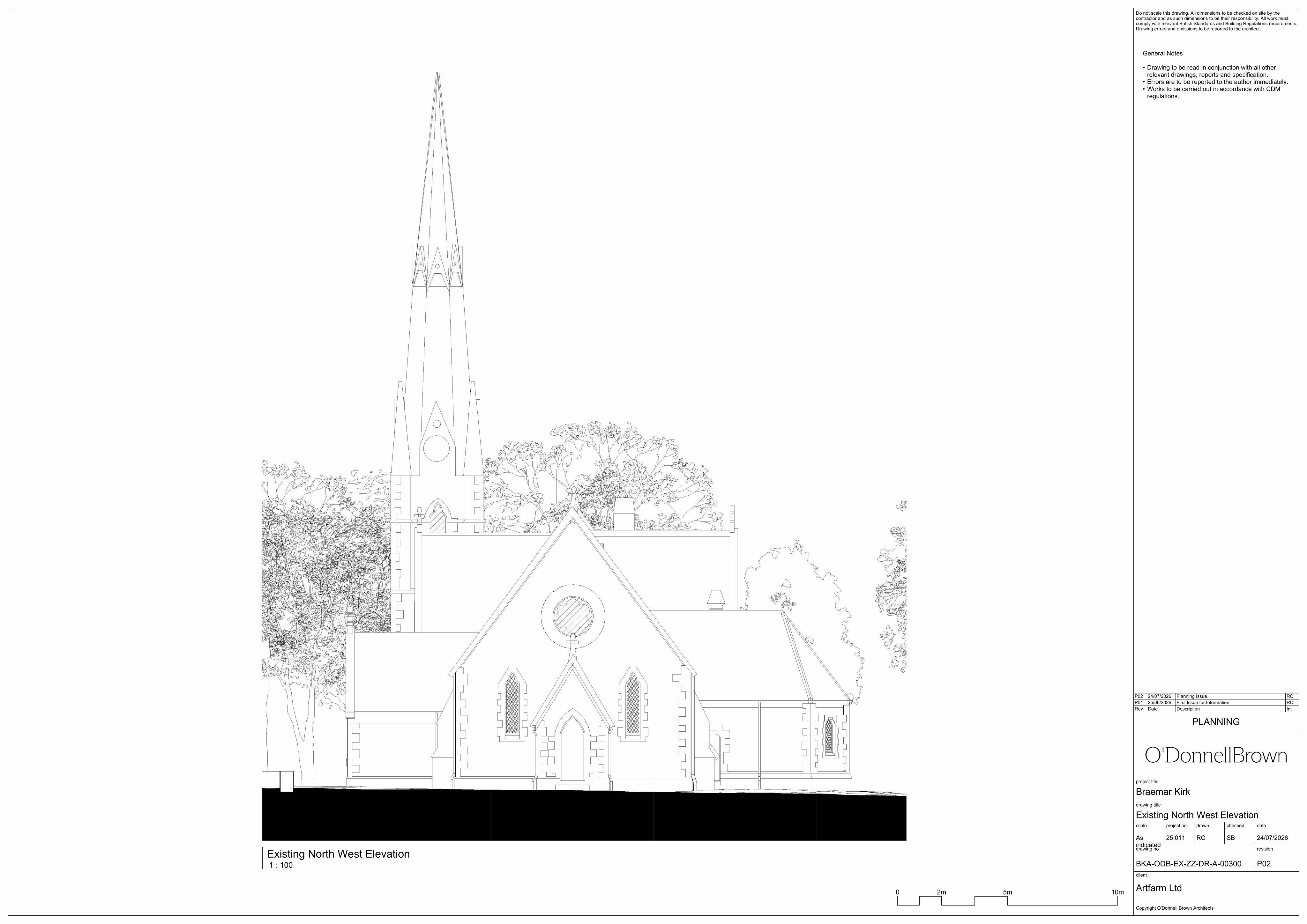1307x924 pixels.
Task: Click the '5m' scale bar label
Action: (1008, 892)
